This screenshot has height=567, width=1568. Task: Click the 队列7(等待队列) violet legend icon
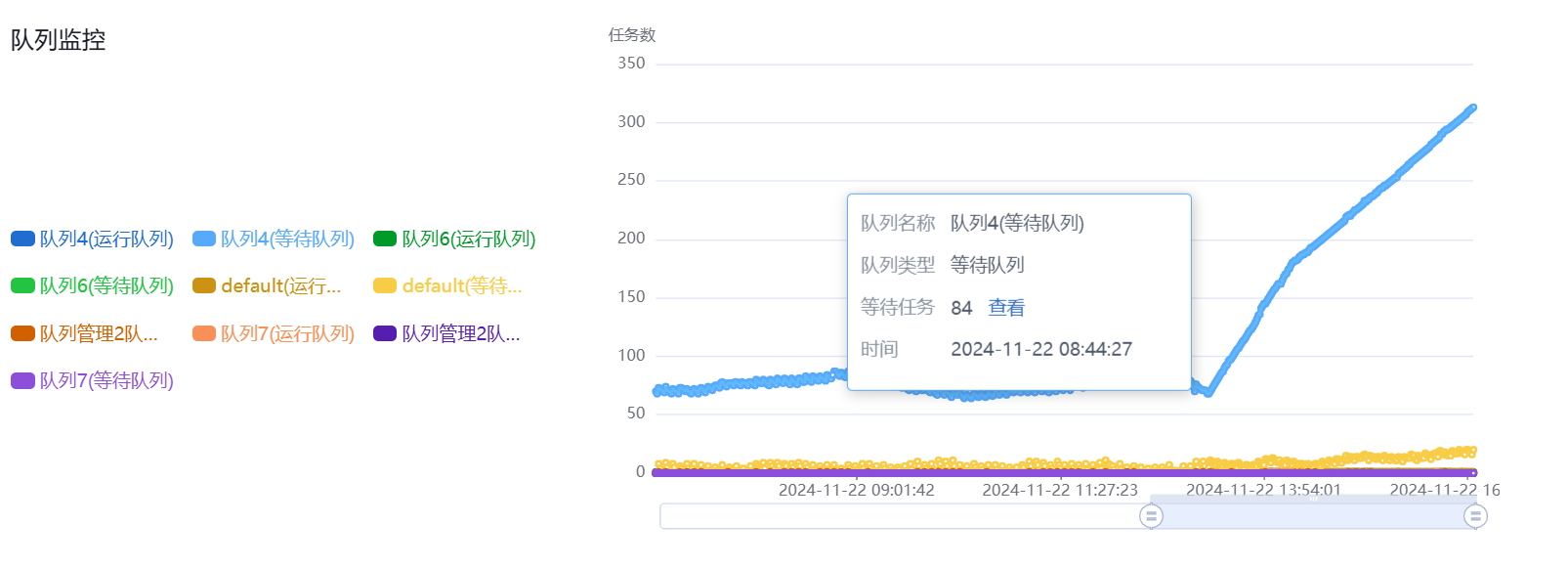(22, 380)
